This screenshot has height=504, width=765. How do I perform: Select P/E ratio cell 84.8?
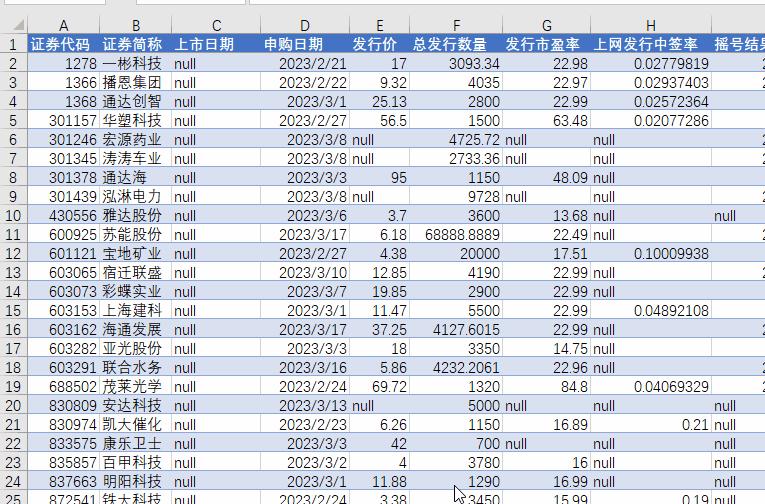tap(546, 387)
